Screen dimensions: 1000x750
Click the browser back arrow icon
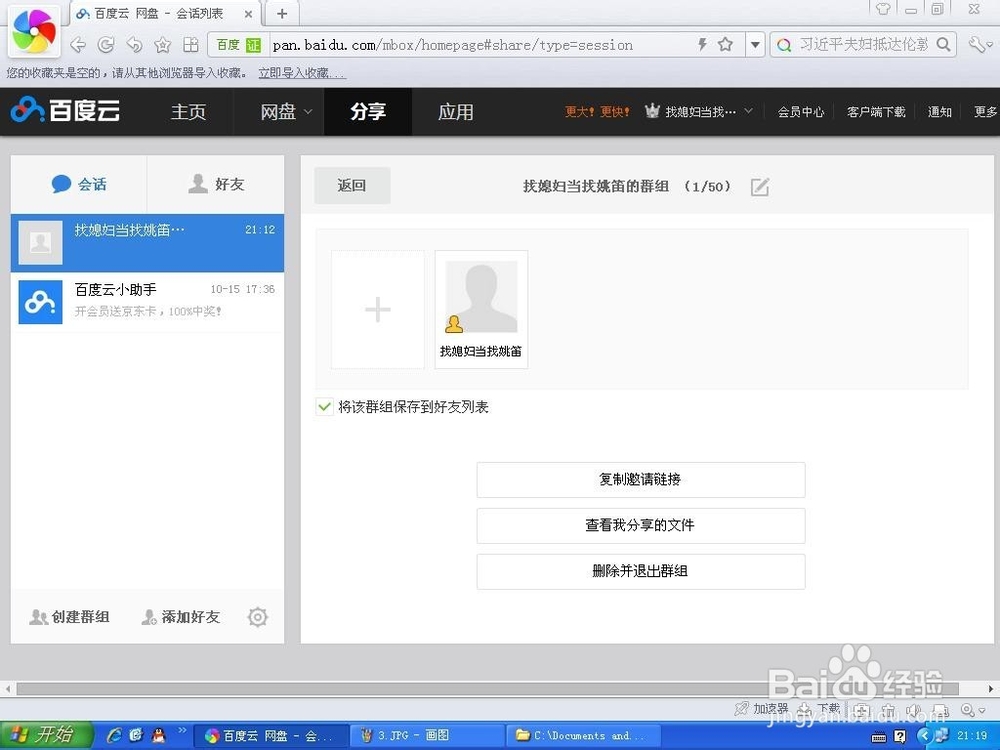[x=77, y=44]
